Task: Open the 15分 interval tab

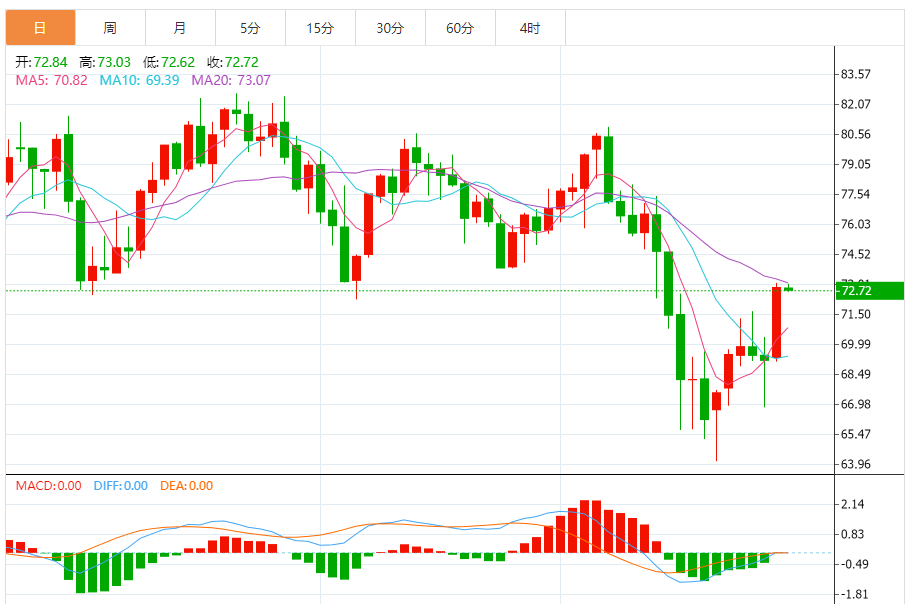Action: coord(320,28)
